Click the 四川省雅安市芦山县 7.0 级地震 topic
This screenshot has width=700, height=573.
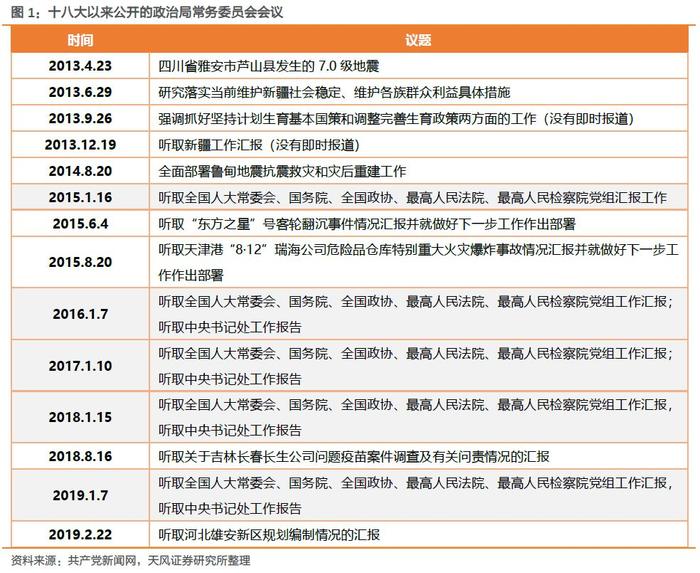tap(269, 66)
